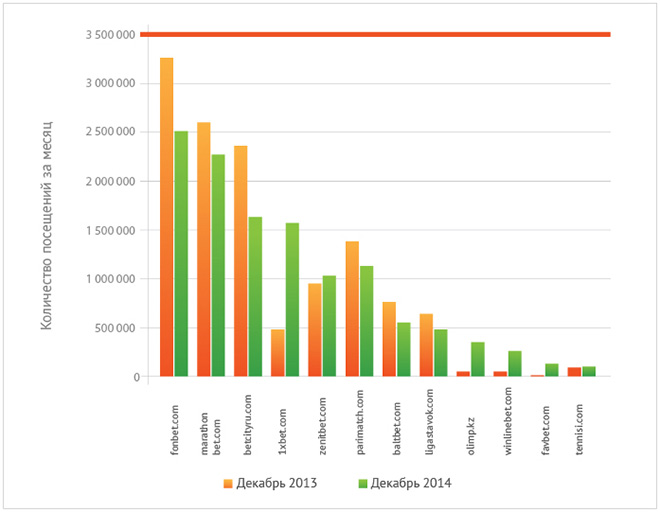This screenshot has width=660, height=512.
Task: Select the winlinebet.com axis label
Action: [508, 421]
